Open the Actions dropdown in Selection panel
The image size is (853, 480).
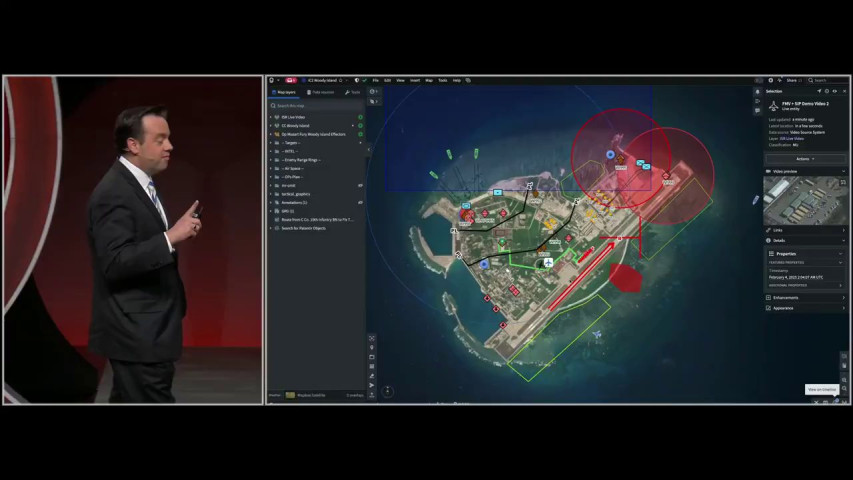click(x=805, y=159)
